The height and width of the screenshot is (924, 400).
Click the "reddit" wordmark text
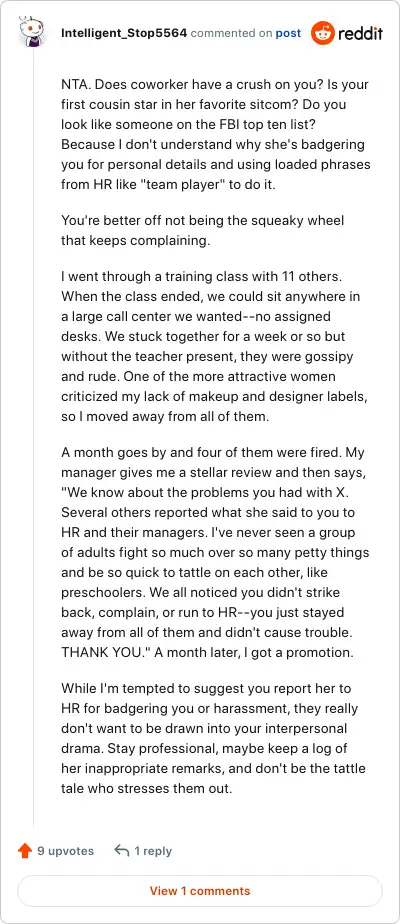[360, 33]
